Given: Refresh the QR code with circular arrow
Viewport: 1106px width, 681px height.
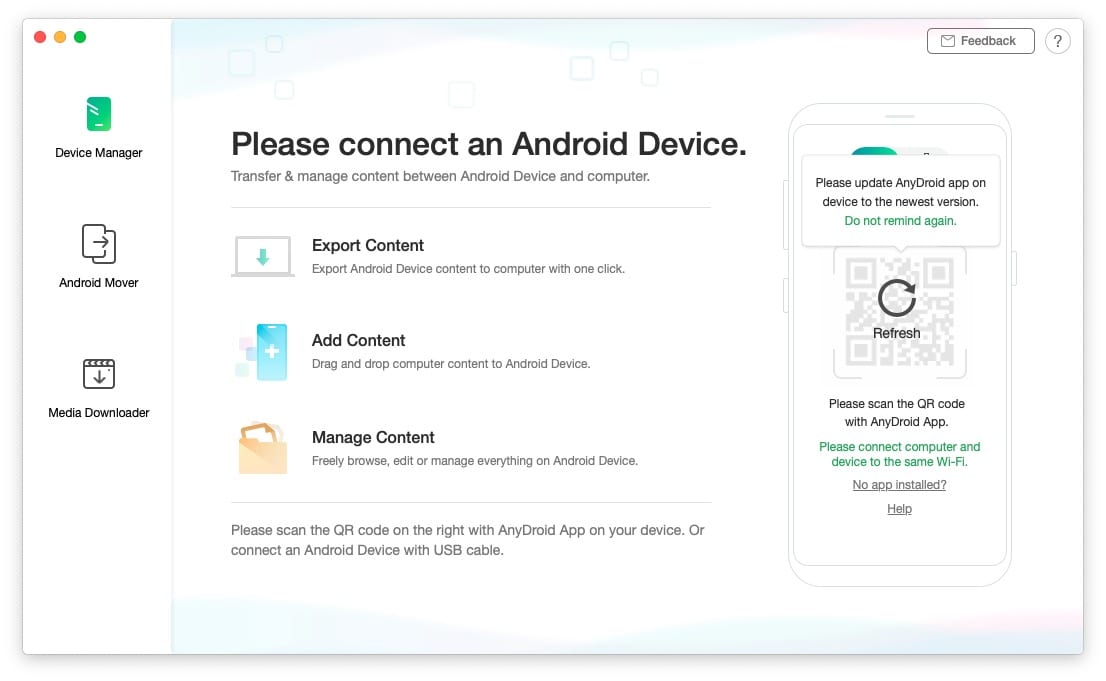Looking at the screenshot, I should 897,298.
